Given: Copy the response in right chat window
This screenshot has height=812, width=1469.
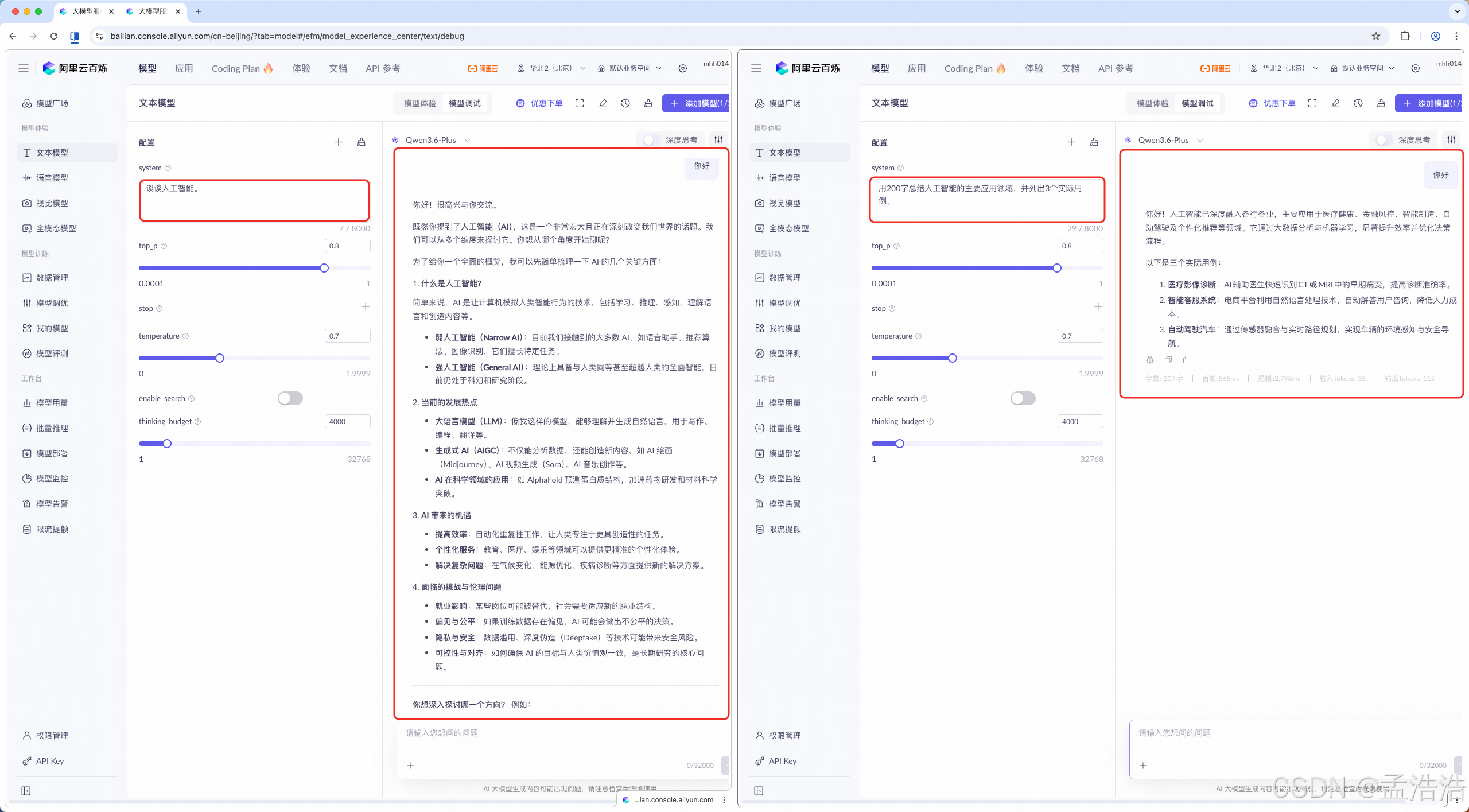Looking at the screenshot, I should [1168, 360].
